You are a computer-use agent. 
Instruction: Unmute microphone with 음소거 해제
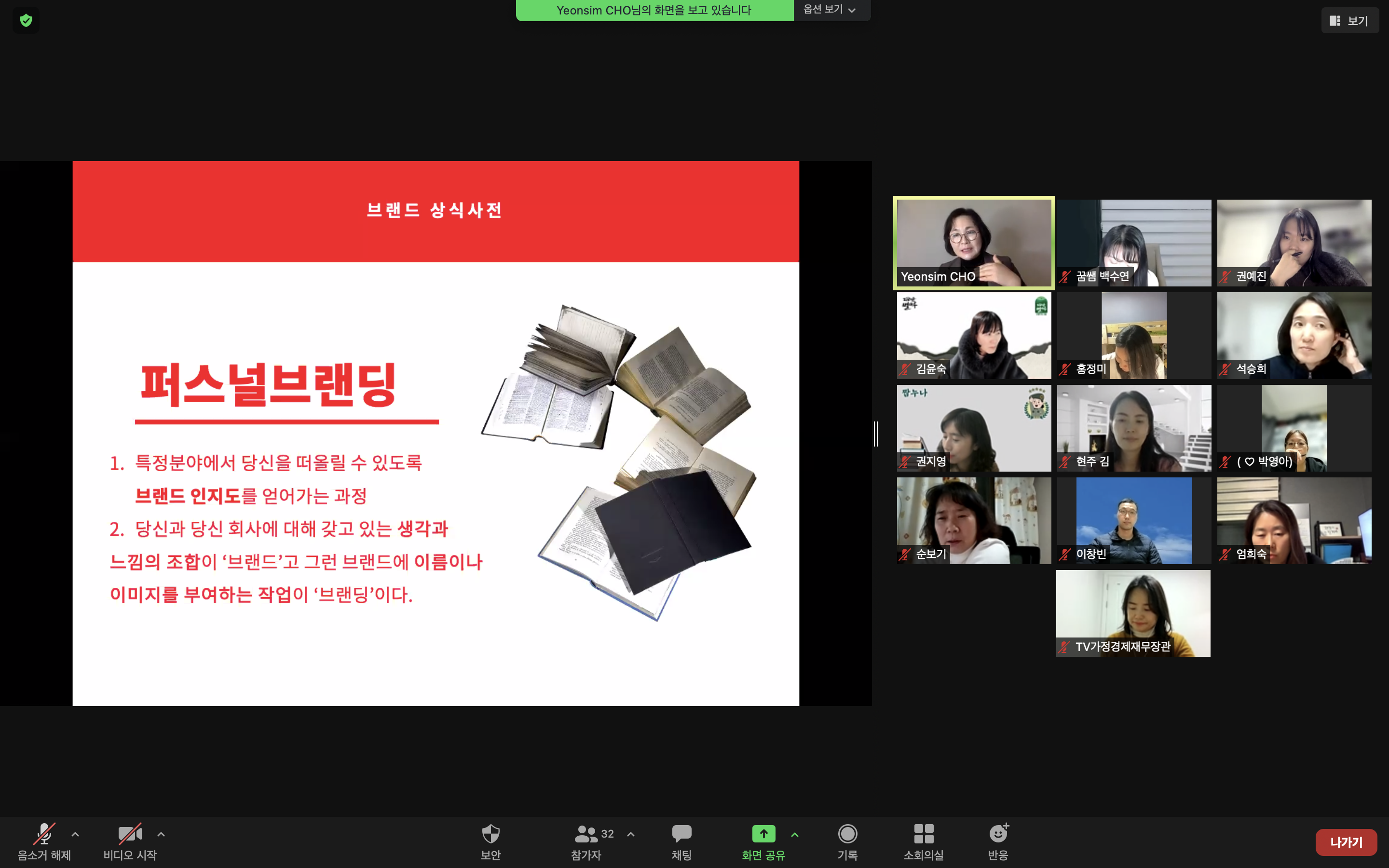coord(44,834)
